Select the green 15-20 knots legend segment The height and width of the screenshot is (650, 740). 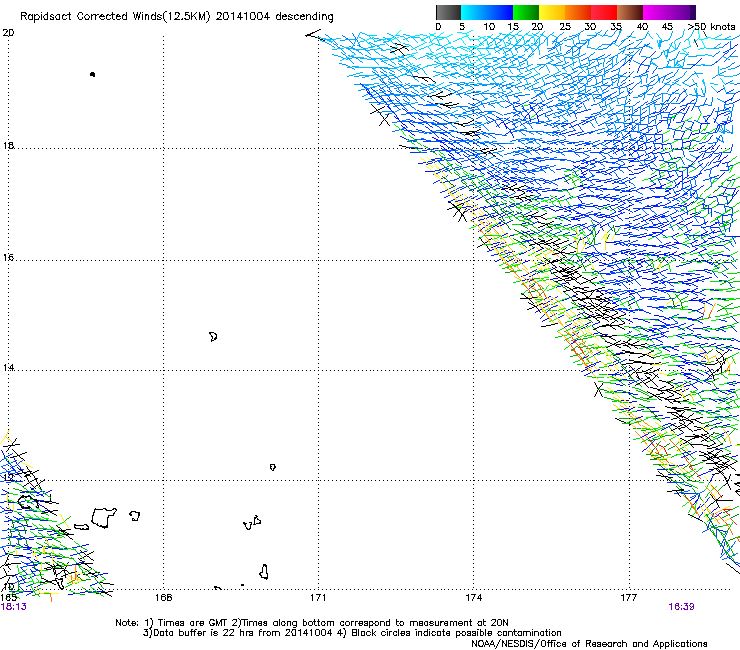526,12
